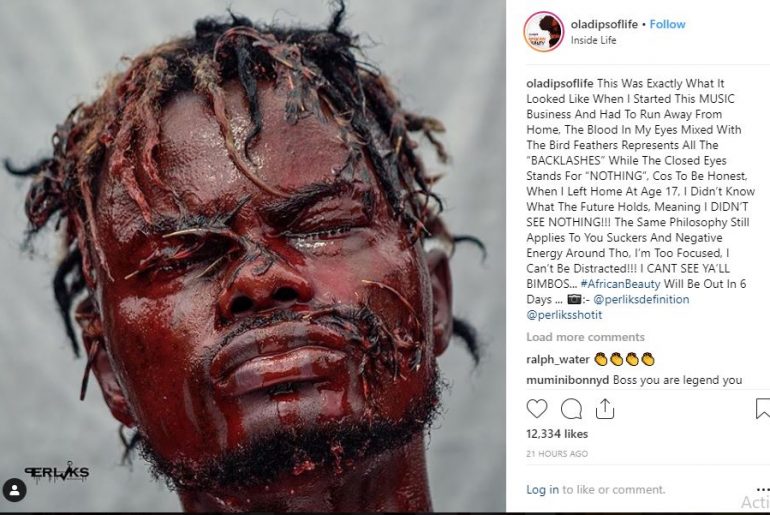The image size is (770, 515).
Task: Open the more options dots icon
Action: (x=763, y=489)
